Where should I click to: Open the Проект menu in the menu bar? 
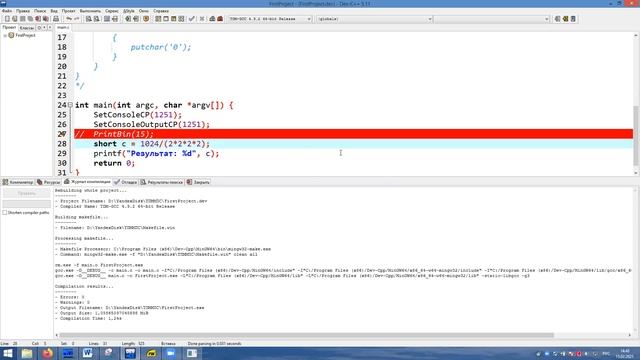69,11
